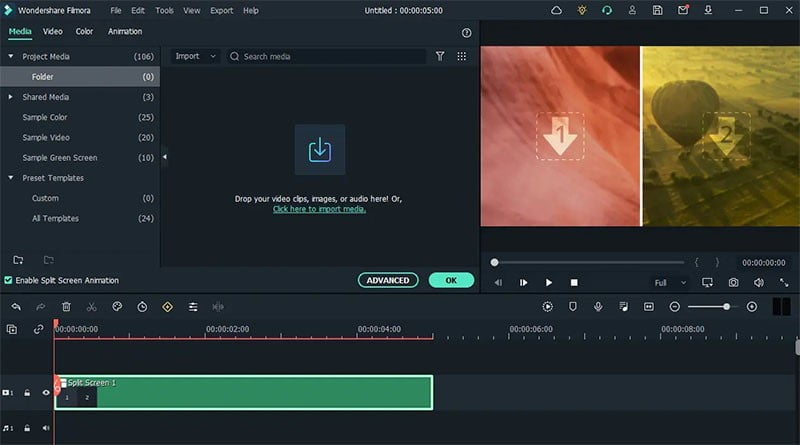
Task: Take a snapshot with camera icon
Action: (x=733, y=282)
